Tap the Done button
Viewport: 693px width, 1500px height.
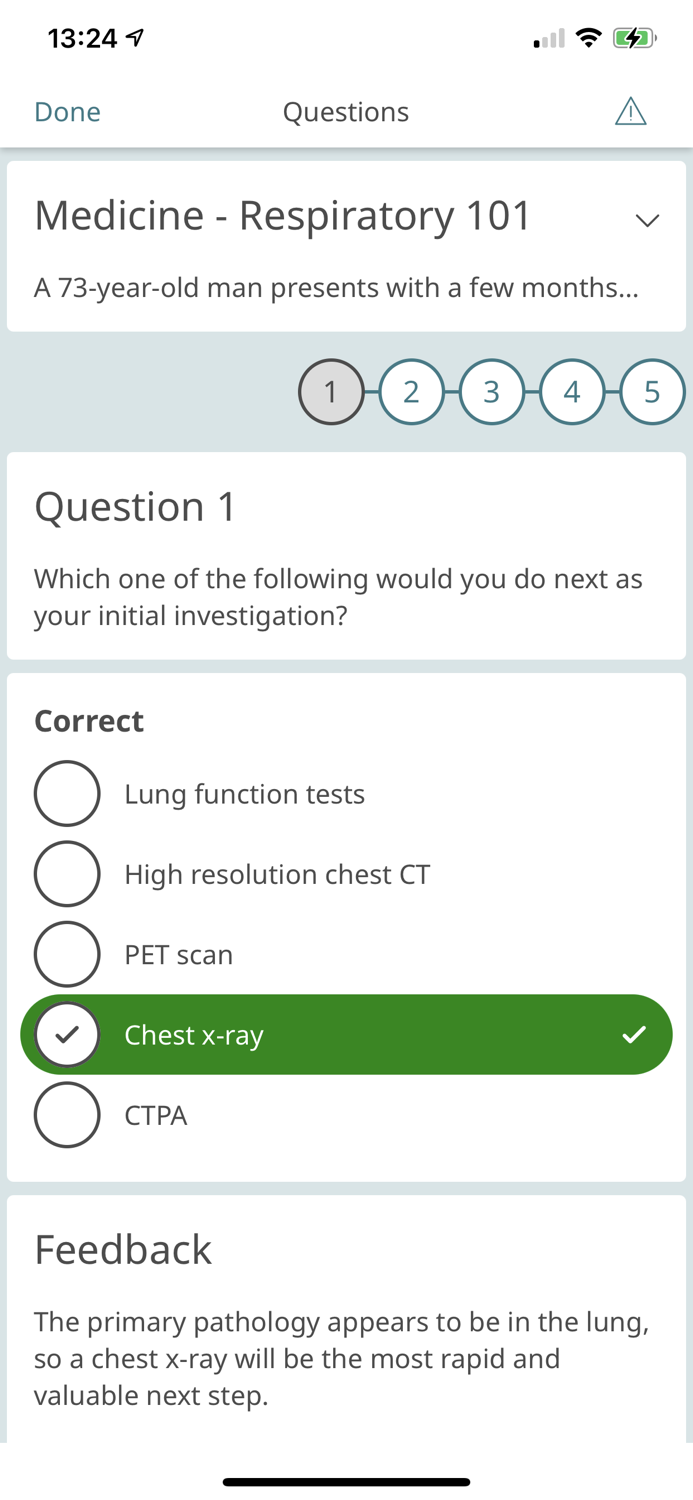click(x=66, y=111)
